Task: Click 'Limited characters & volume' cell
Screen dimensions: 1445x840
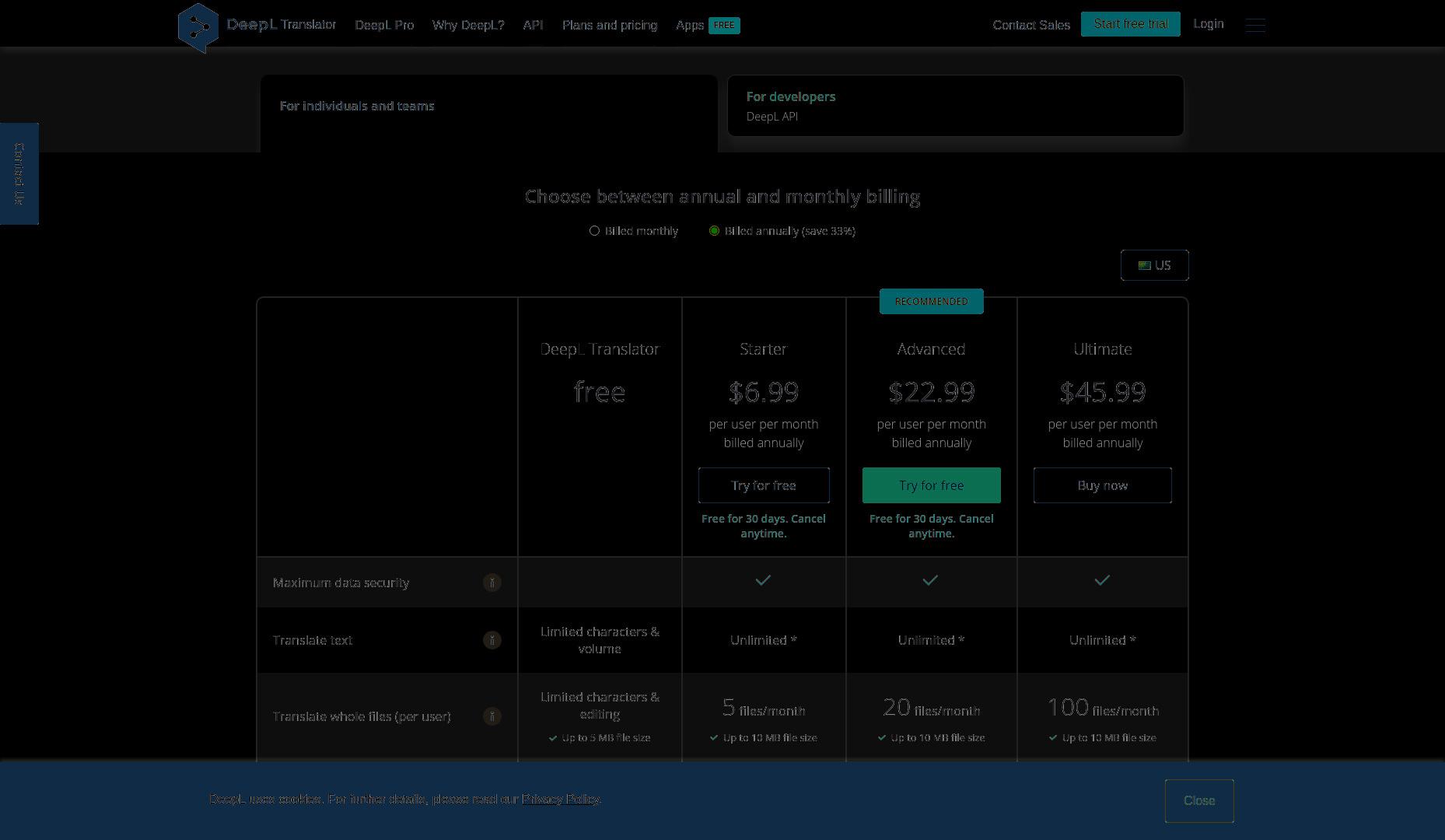Action: 600,640
